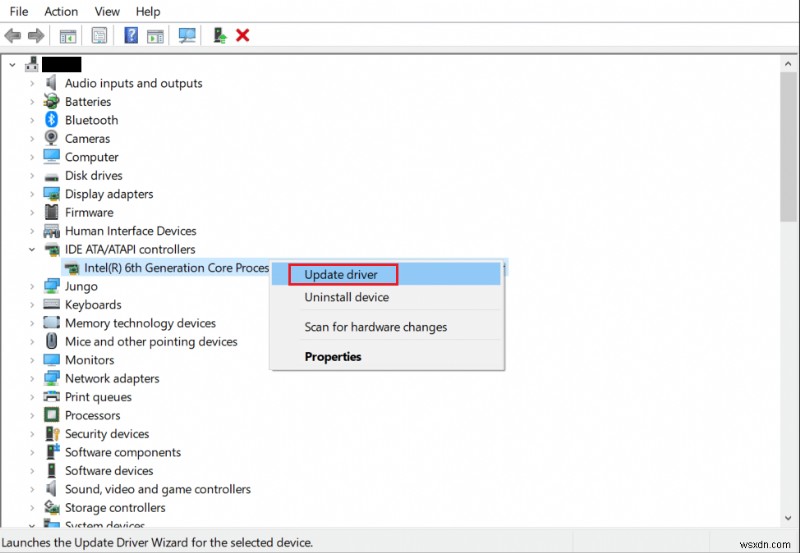Viewport: 800px width, 553px height.
Task: Select the Memory technology devices label
Action: click(140, 323)
